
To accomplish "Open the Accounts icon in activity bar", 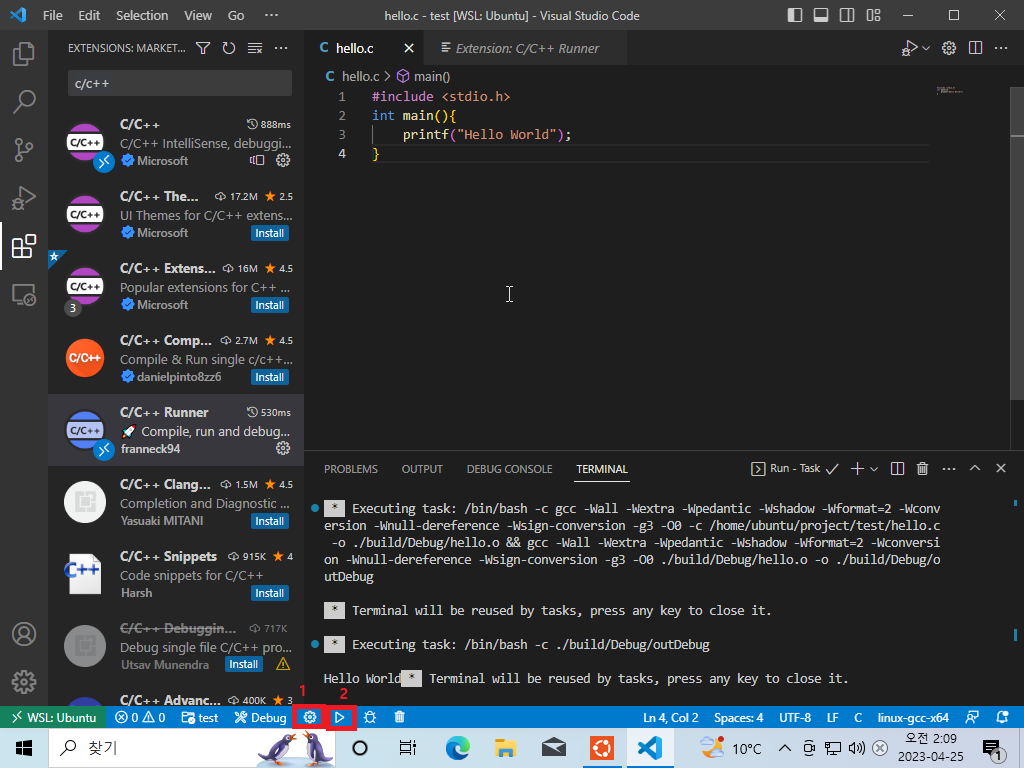I will coord(24,633).
